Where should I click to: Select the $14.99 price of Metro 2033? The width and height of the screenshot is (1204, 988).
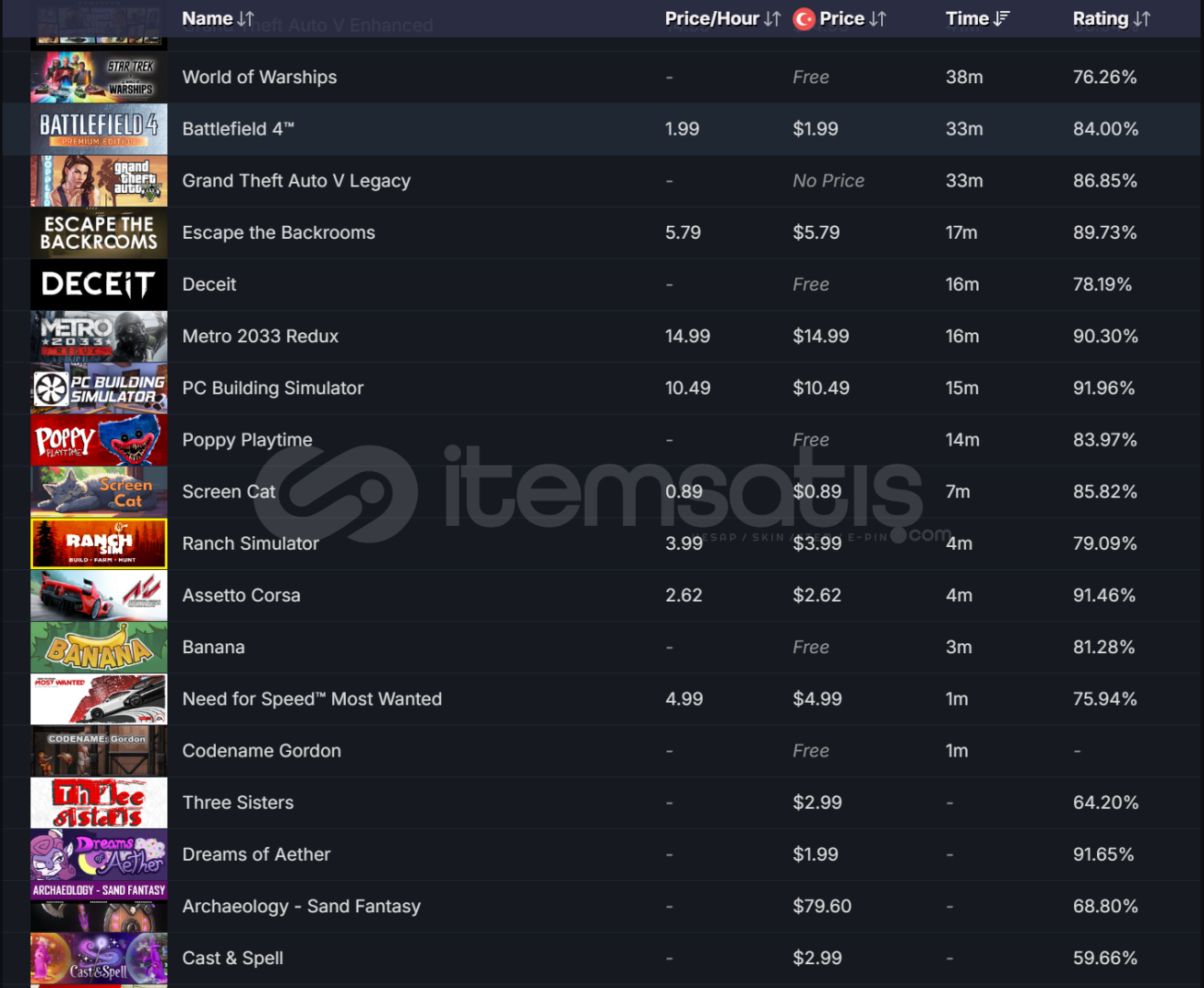click(821, 337)
